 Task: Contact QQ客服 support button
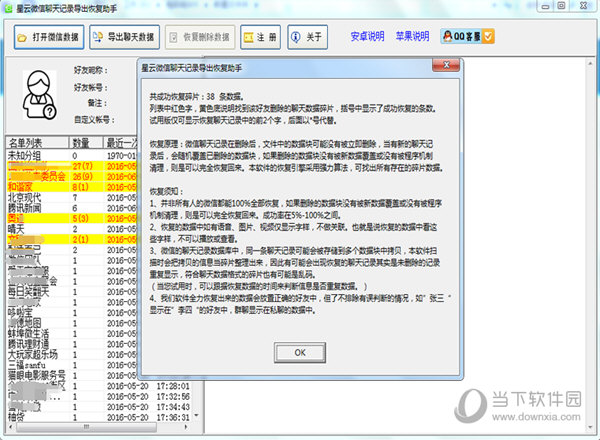tap(467, 36)
